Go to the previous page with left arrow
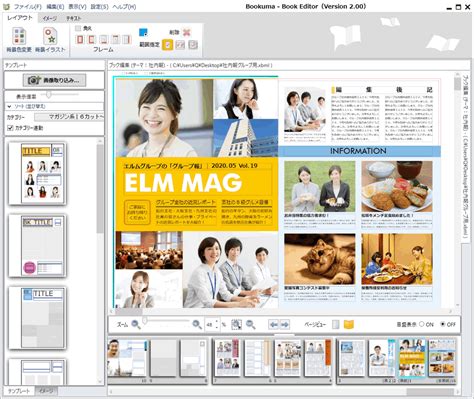The image size is (474, 399). (x=273, y=324)
